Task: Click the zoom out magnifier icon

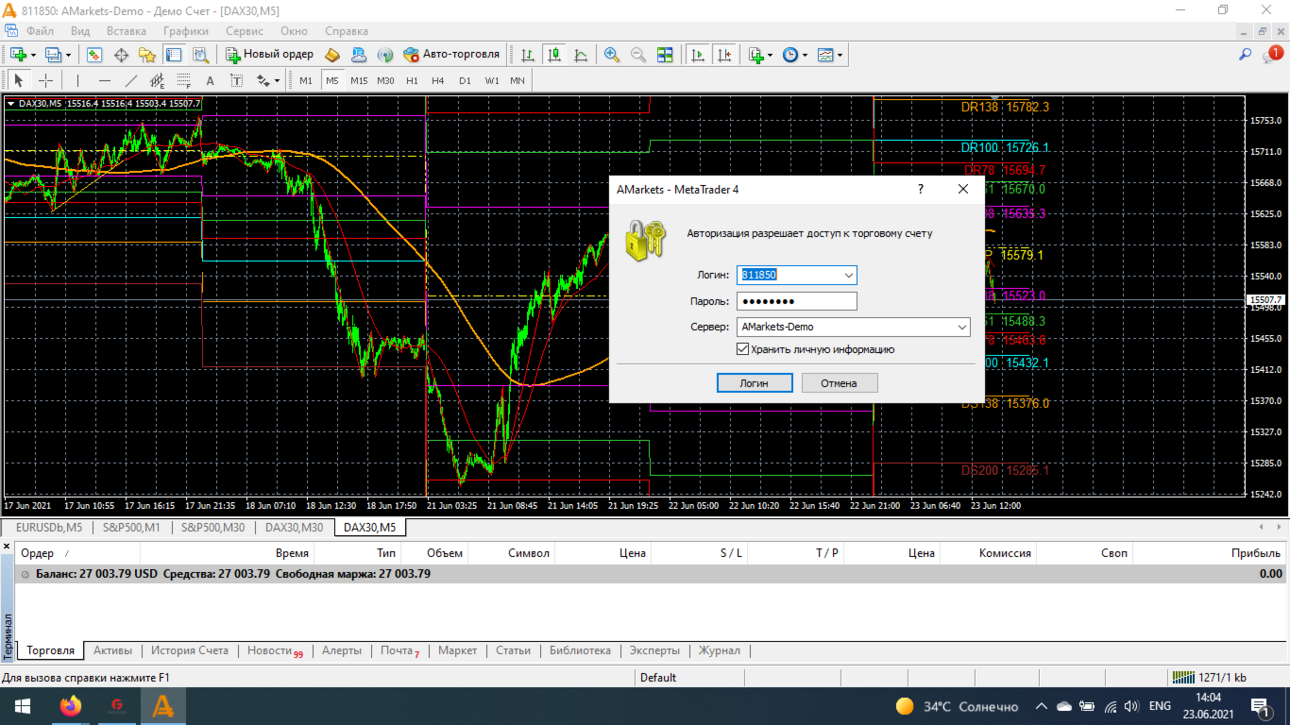Action: [x=638, y=55]
